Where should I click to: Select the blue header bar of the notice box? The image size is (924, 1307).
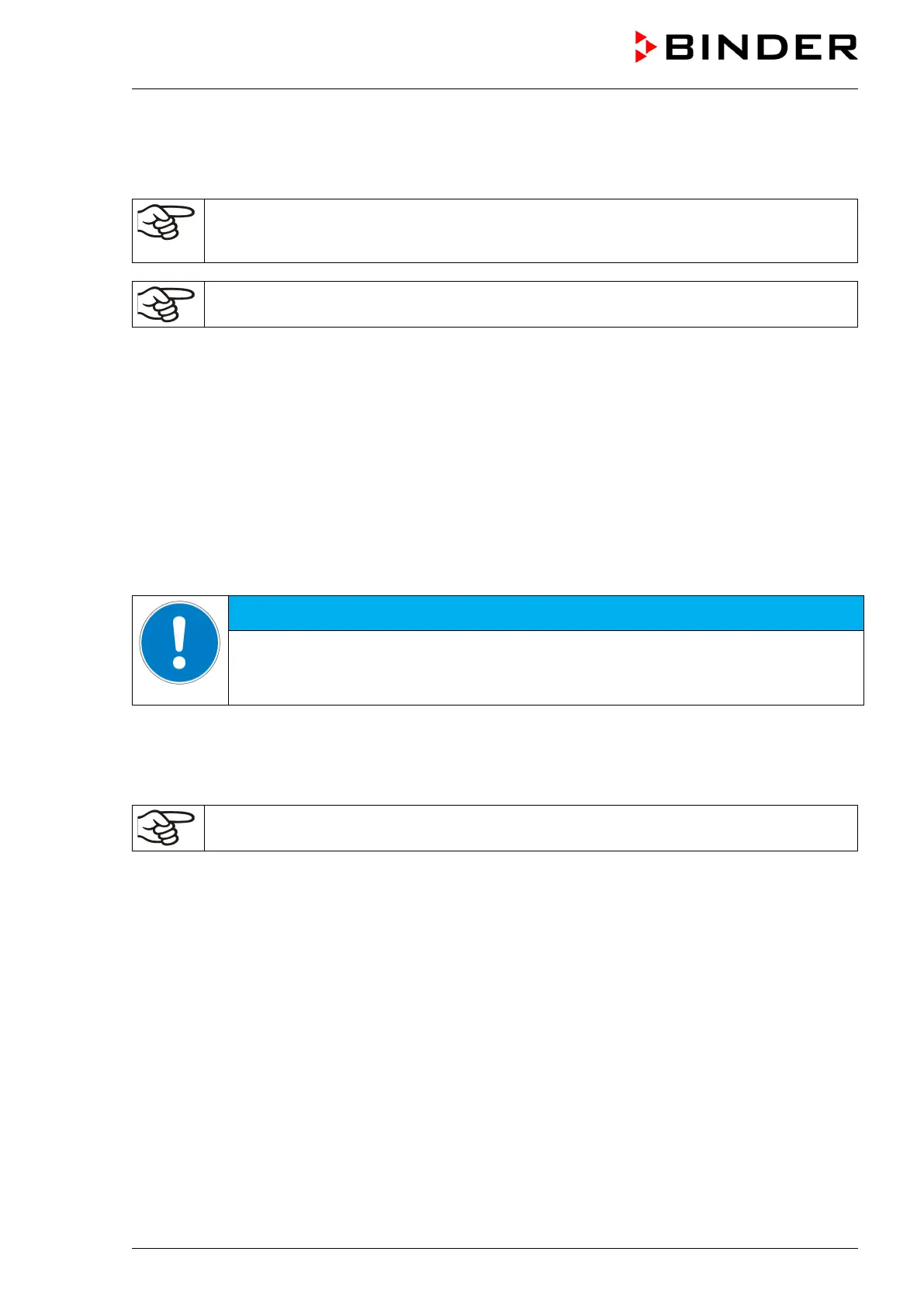pyautogui.click(x=545, y=613)
